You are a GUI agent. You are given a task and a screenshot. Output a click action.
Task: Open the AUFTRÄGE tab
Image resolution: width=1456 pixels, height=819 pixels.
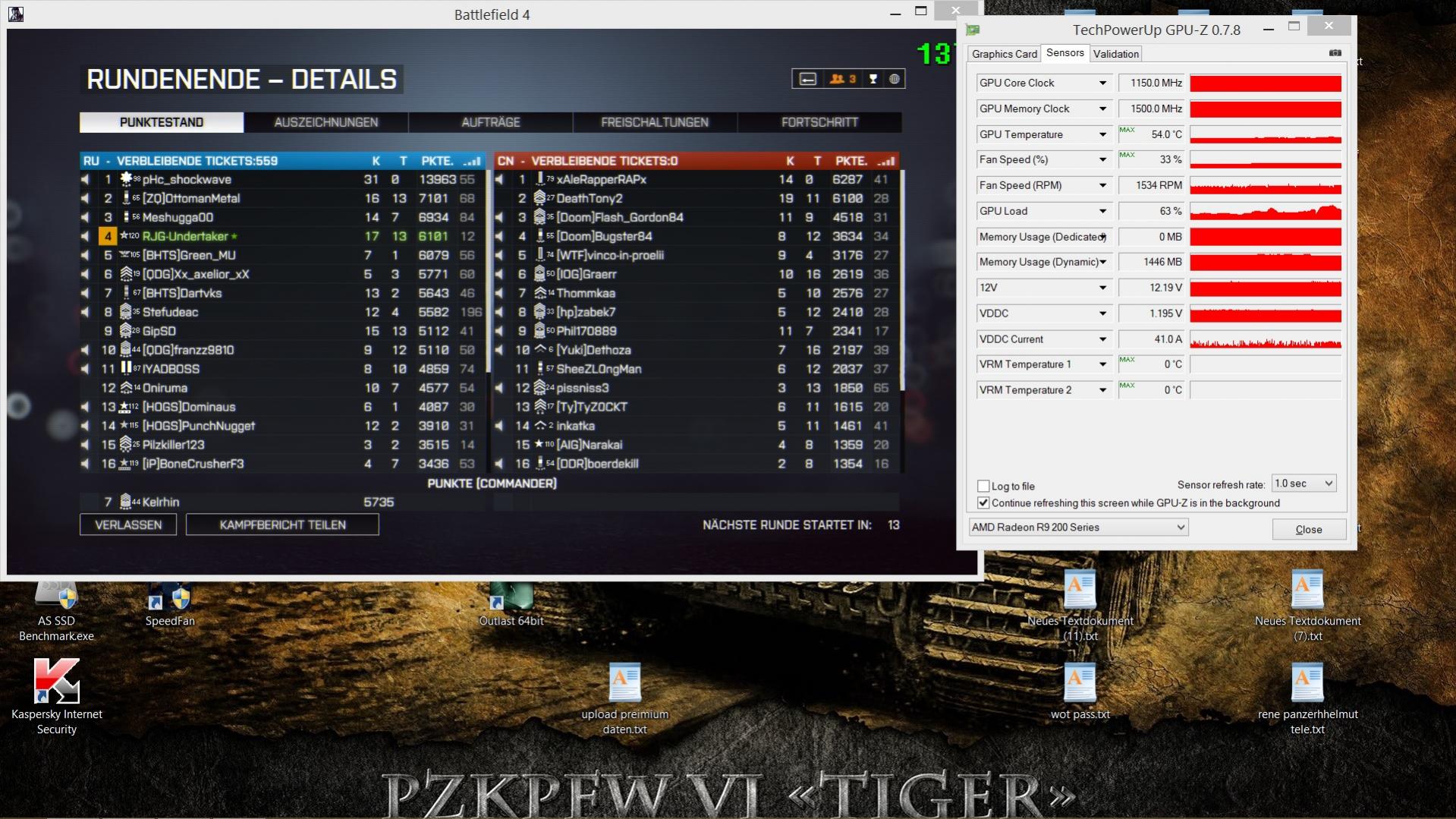(x=491, y=122)
